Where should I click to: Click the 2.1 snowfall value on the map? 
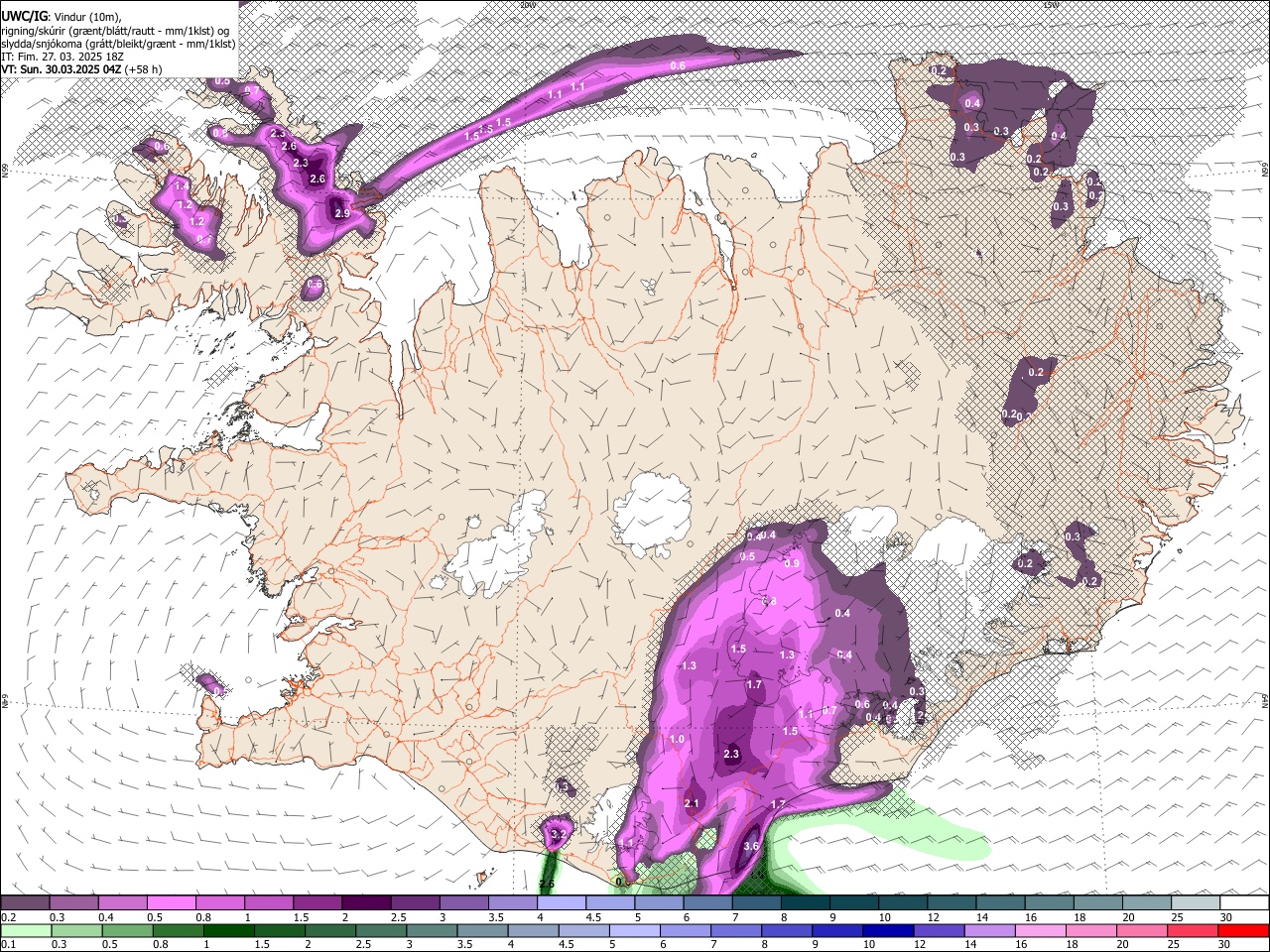pyautogui.click(x=692, y=803)
